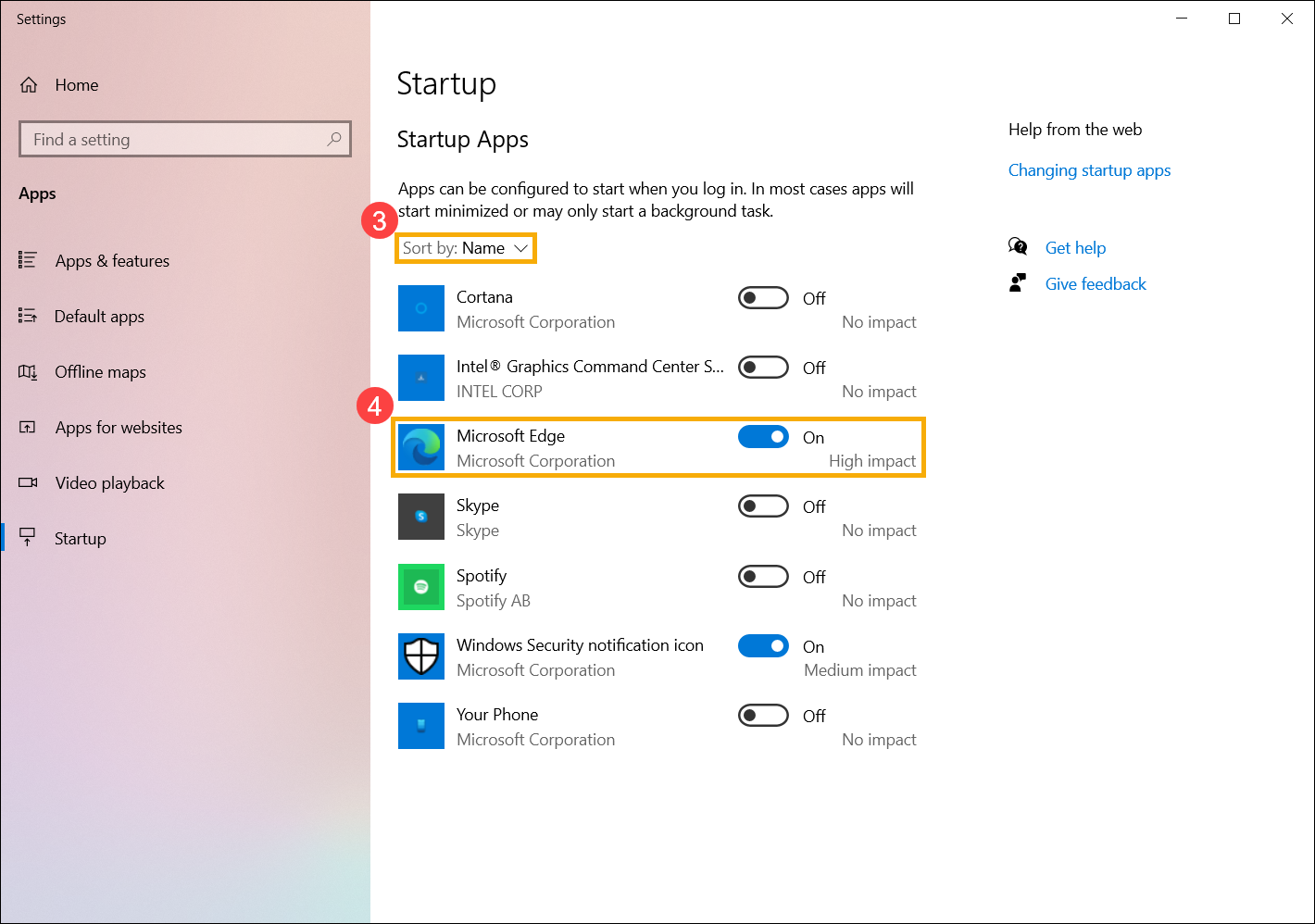Click the Windows Security shield icon
The width and height of the screenshot is (1315, 924).
(x=421, y=656)
